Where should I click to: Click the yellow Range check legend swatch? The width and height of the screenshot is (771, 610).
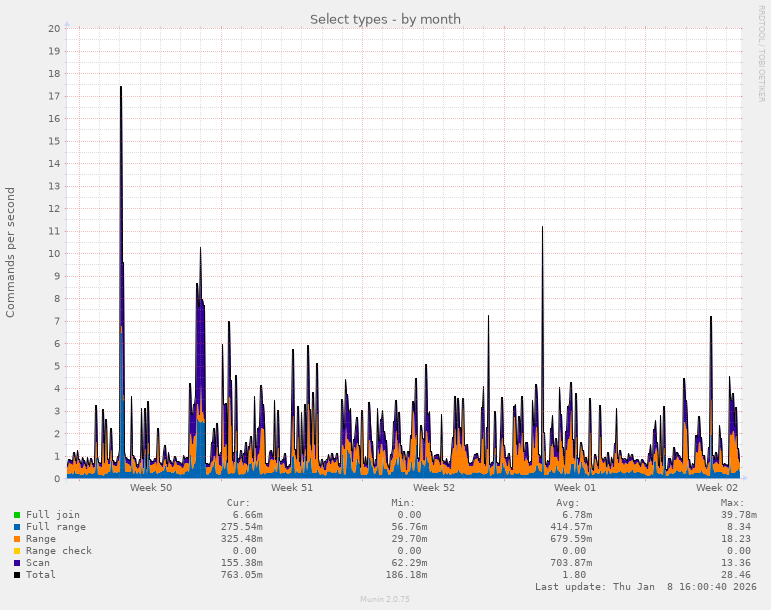click(17, 550)
